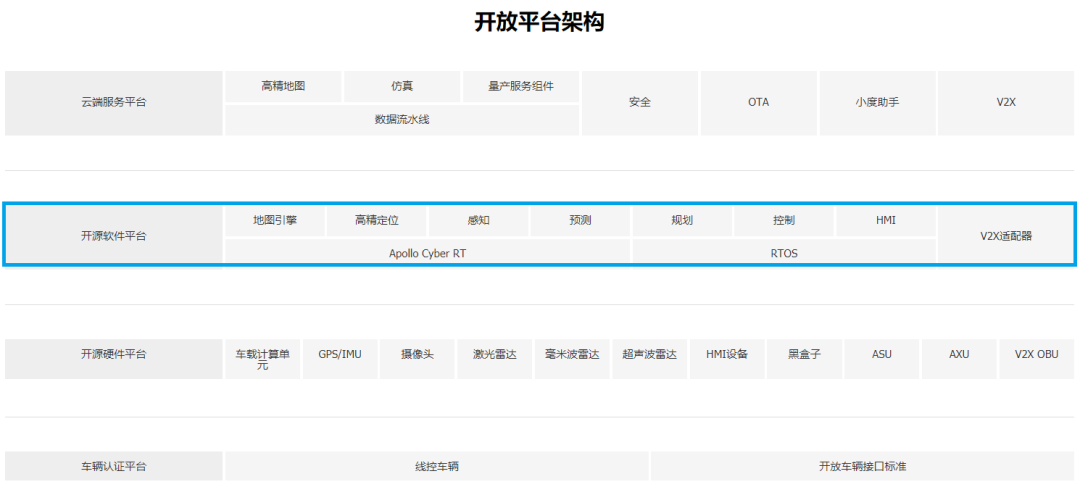Click the 地图引擎 module
Image resolution: width=1080 pixels, height=487 pixels.
(275, 220)
